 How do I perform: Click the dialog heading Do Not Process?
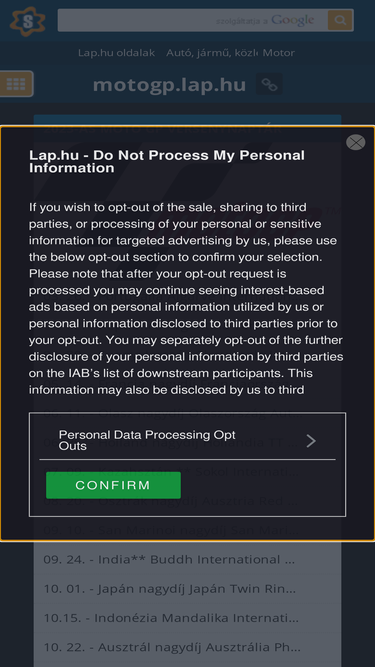(167, 162)
